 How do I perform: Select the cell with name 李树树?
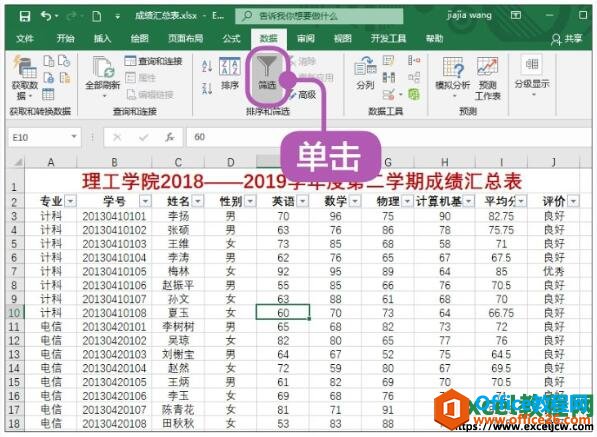tap(178, 327)
